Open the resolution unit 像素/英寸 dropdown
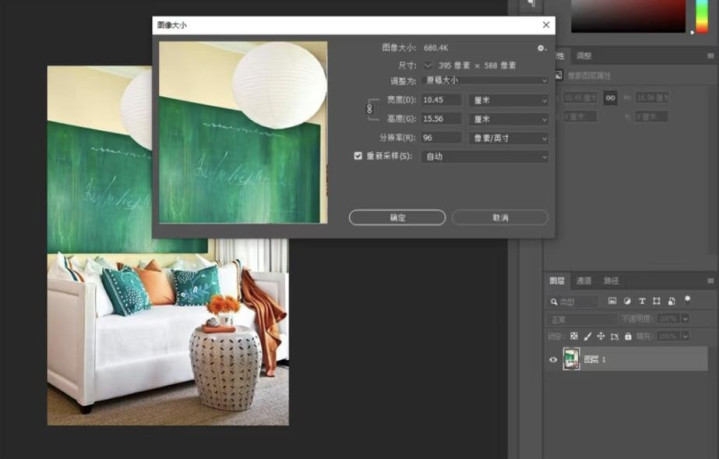The image size is (719, 459). [x=509, y=137]
